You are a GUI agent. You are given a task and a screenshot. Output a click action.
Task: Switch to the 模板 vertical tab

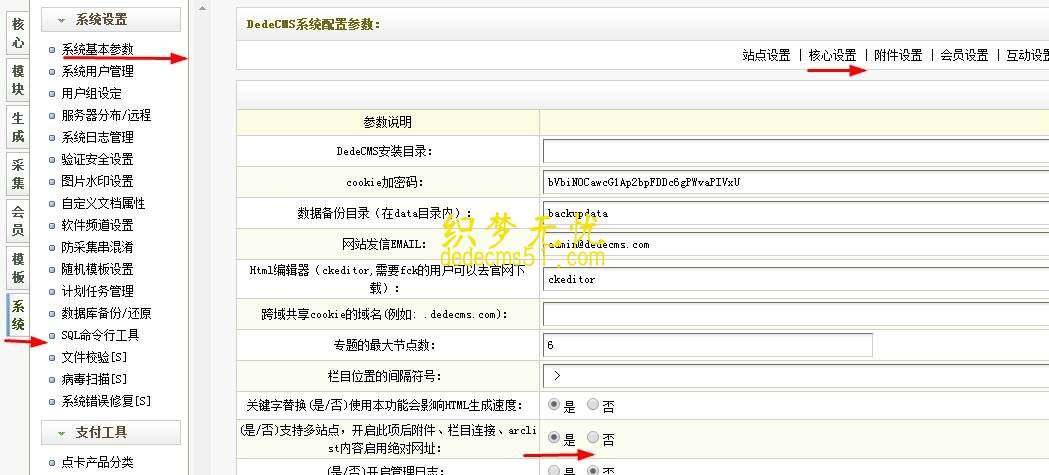pos(18,270)
